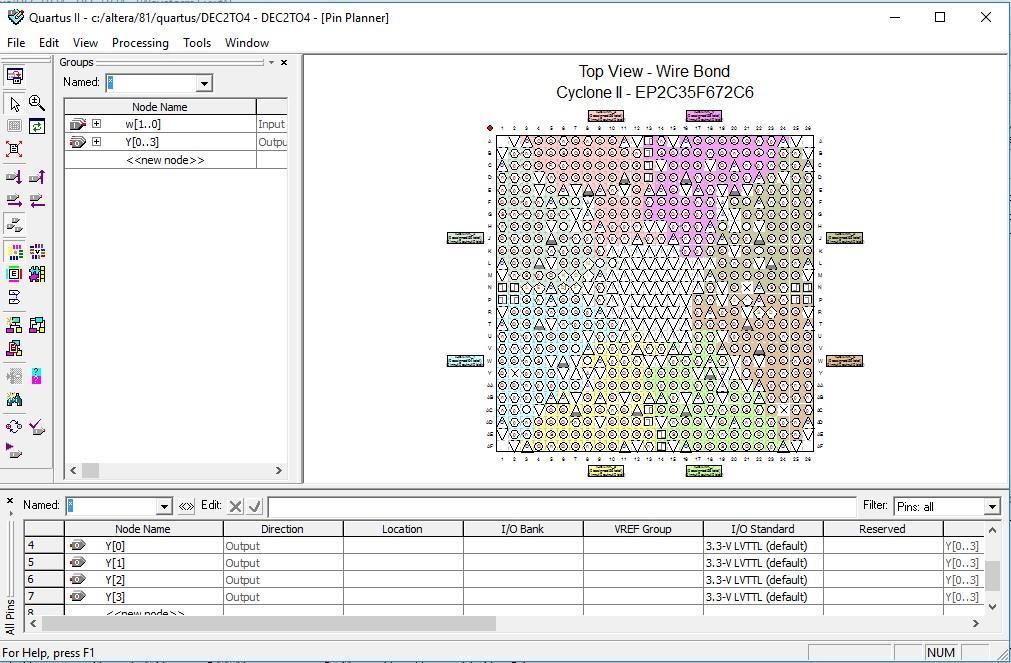Image resolution: width=1011 pixels, height=663 pixels.
Task: Open the Window menu
Action: coord(247,43)
